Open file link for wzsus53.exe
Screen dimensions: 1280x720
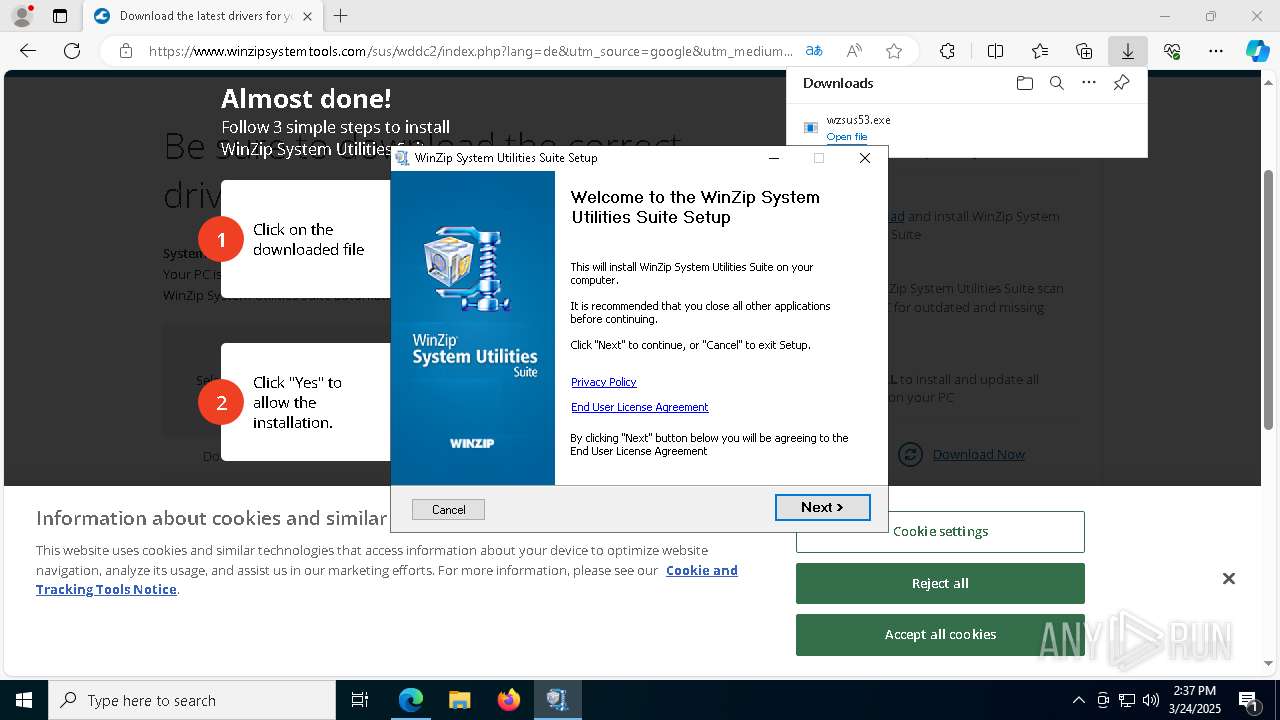tap(847, 137)
